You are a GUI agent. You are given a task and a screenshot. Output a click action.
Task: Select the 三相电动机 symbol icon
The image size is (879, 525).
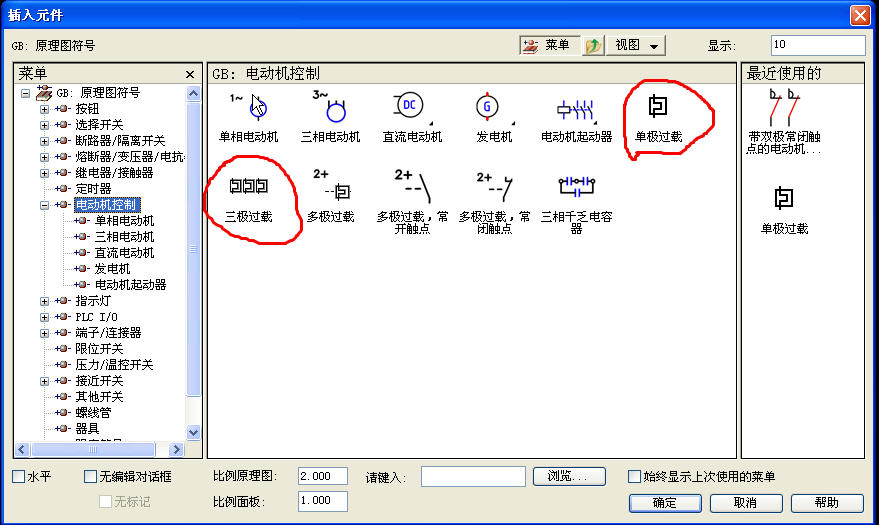330,107
